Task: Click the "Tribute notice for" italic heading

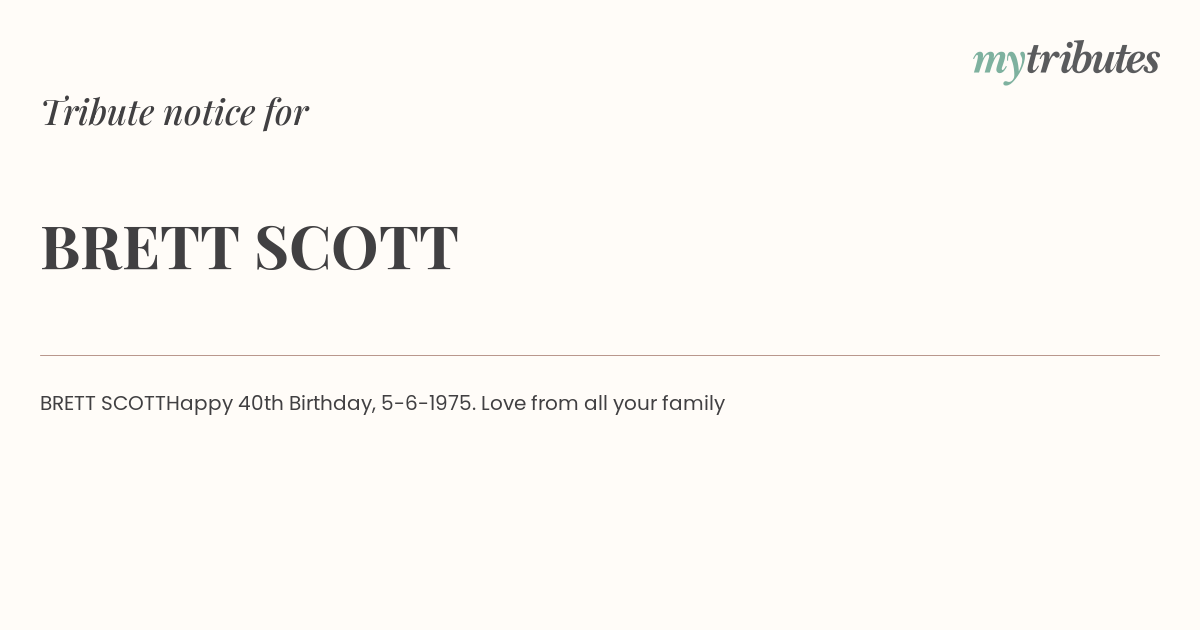Action: click(x=174, y=112)
